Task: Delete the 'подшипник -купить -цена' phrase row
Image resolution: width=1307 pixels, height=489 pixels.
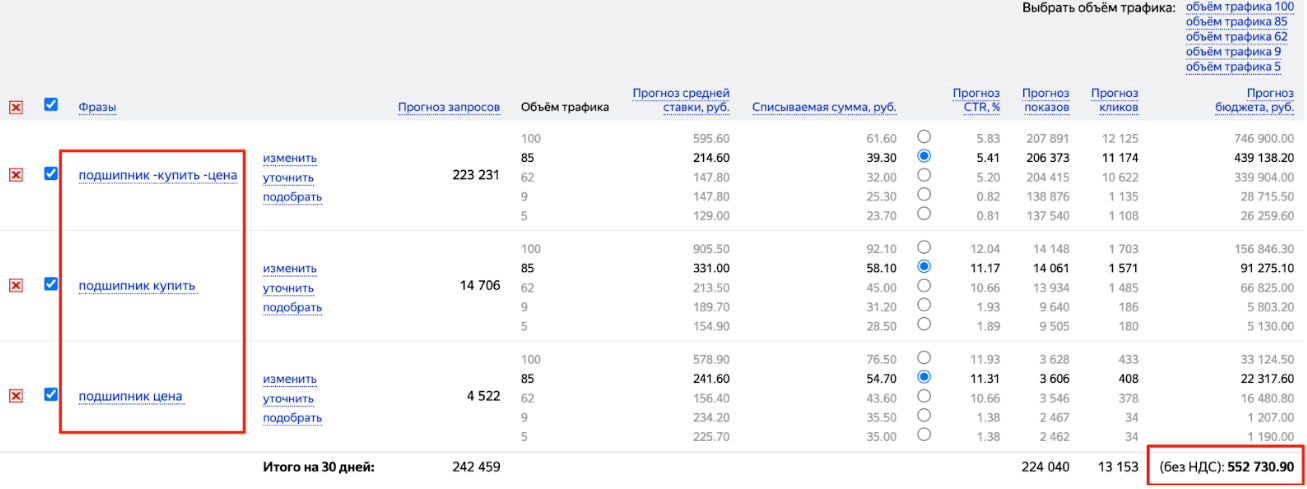Action: pos(16,176)
